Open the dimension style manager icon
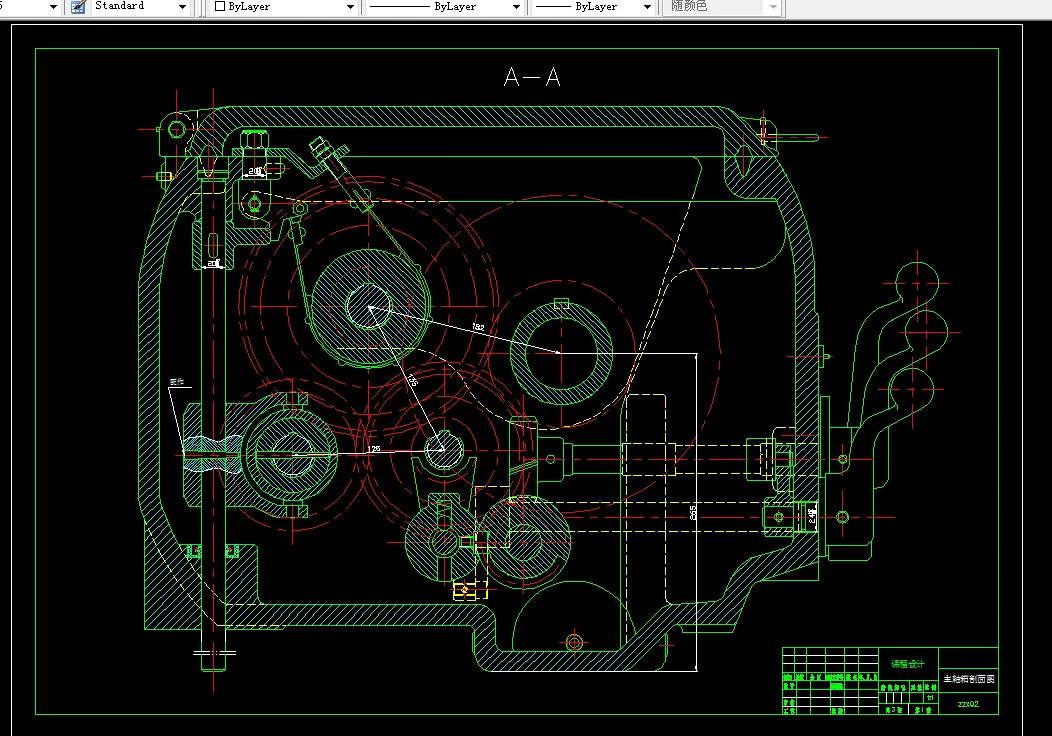 78,7
